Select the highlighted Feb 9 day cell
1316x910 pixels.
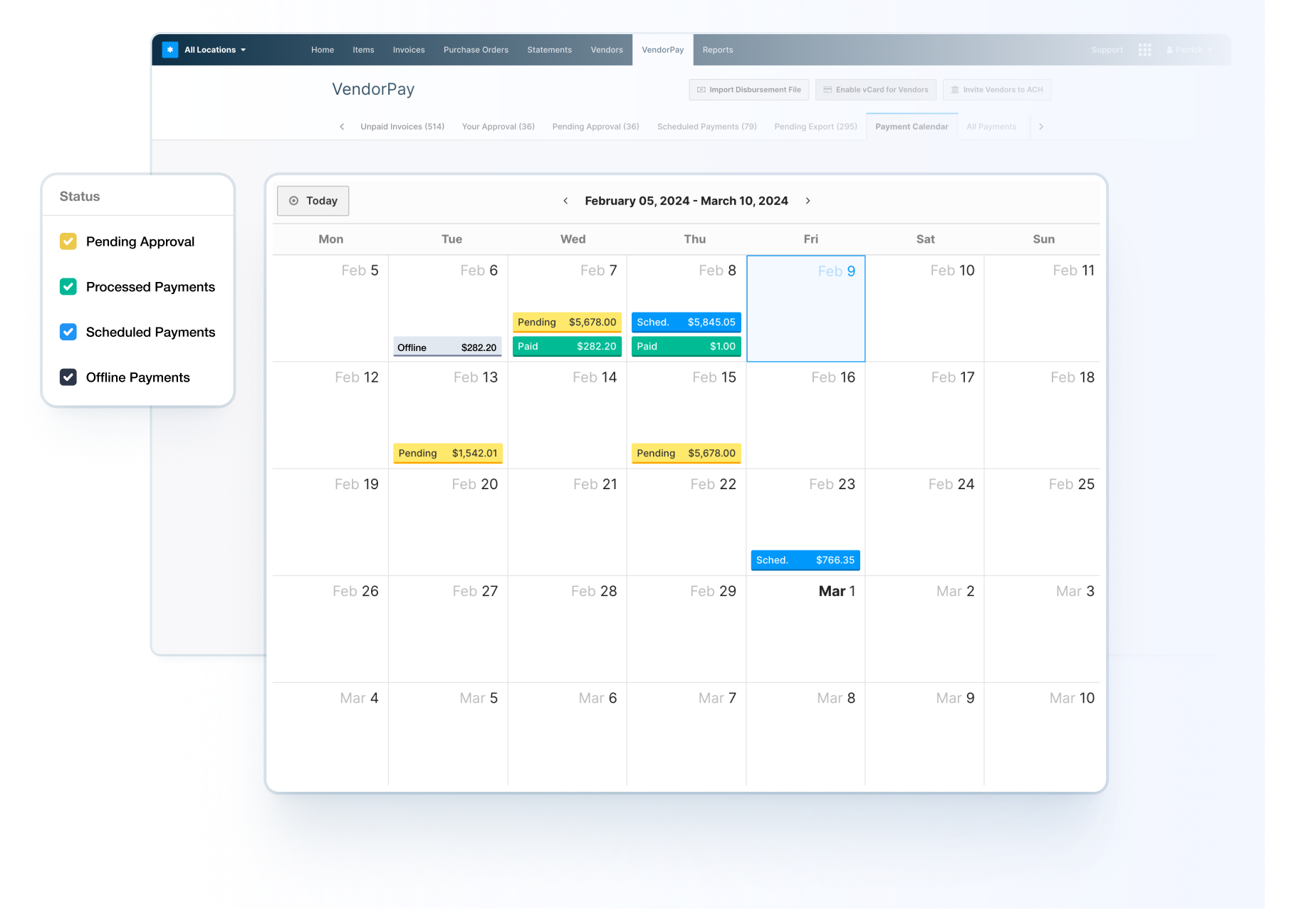tap(806, 308)
